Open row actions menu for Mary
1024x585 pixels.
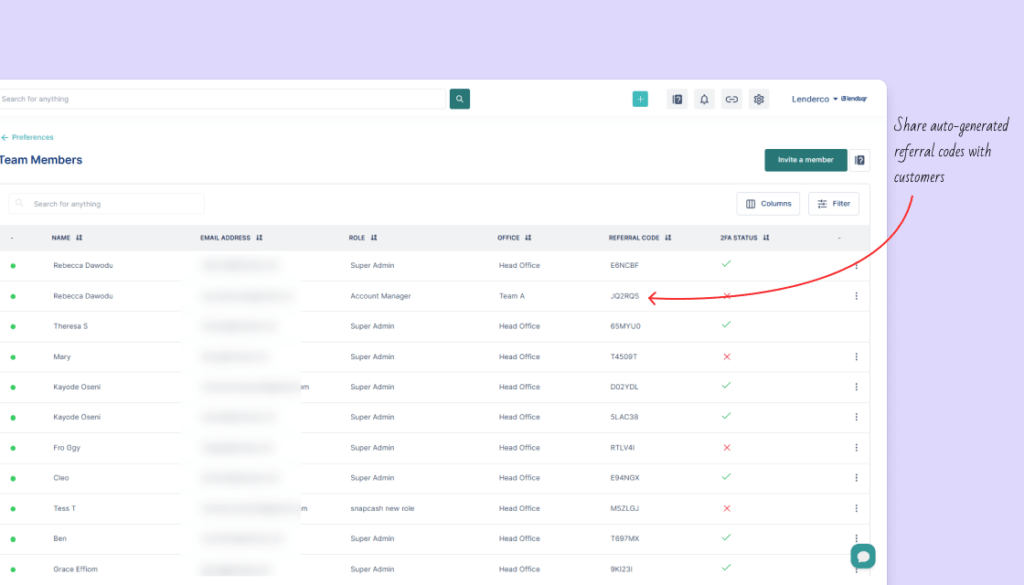[x=856, y=357]
